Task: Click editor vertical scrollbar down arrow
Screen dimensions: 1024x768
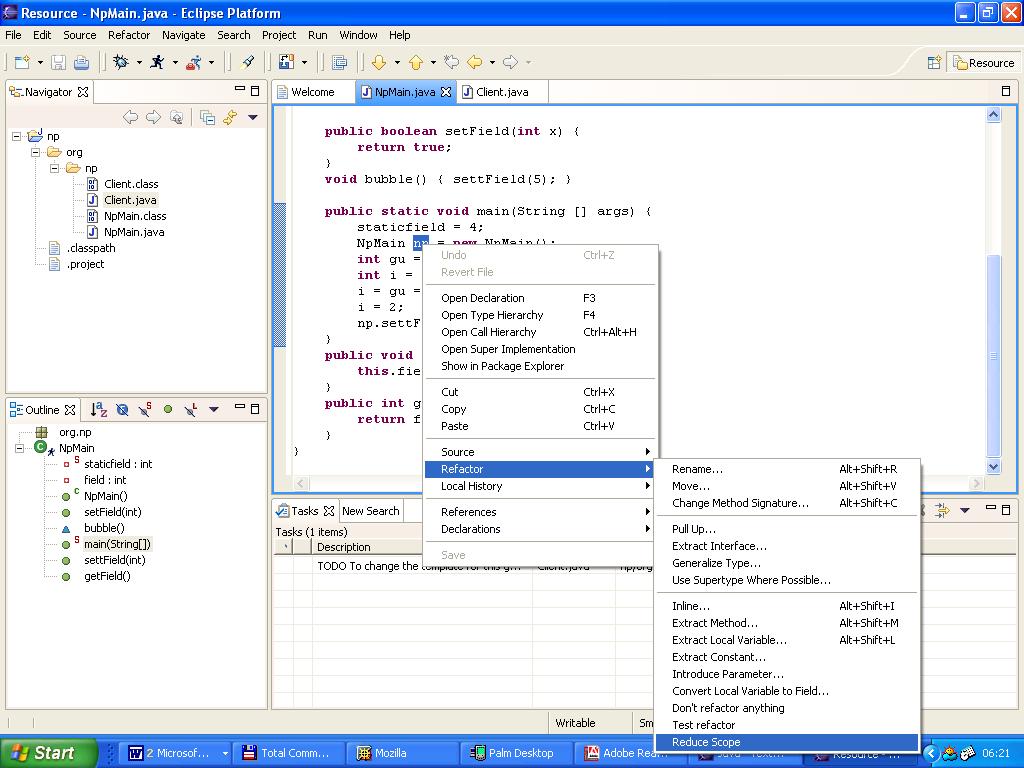Action: click(993, 466)
